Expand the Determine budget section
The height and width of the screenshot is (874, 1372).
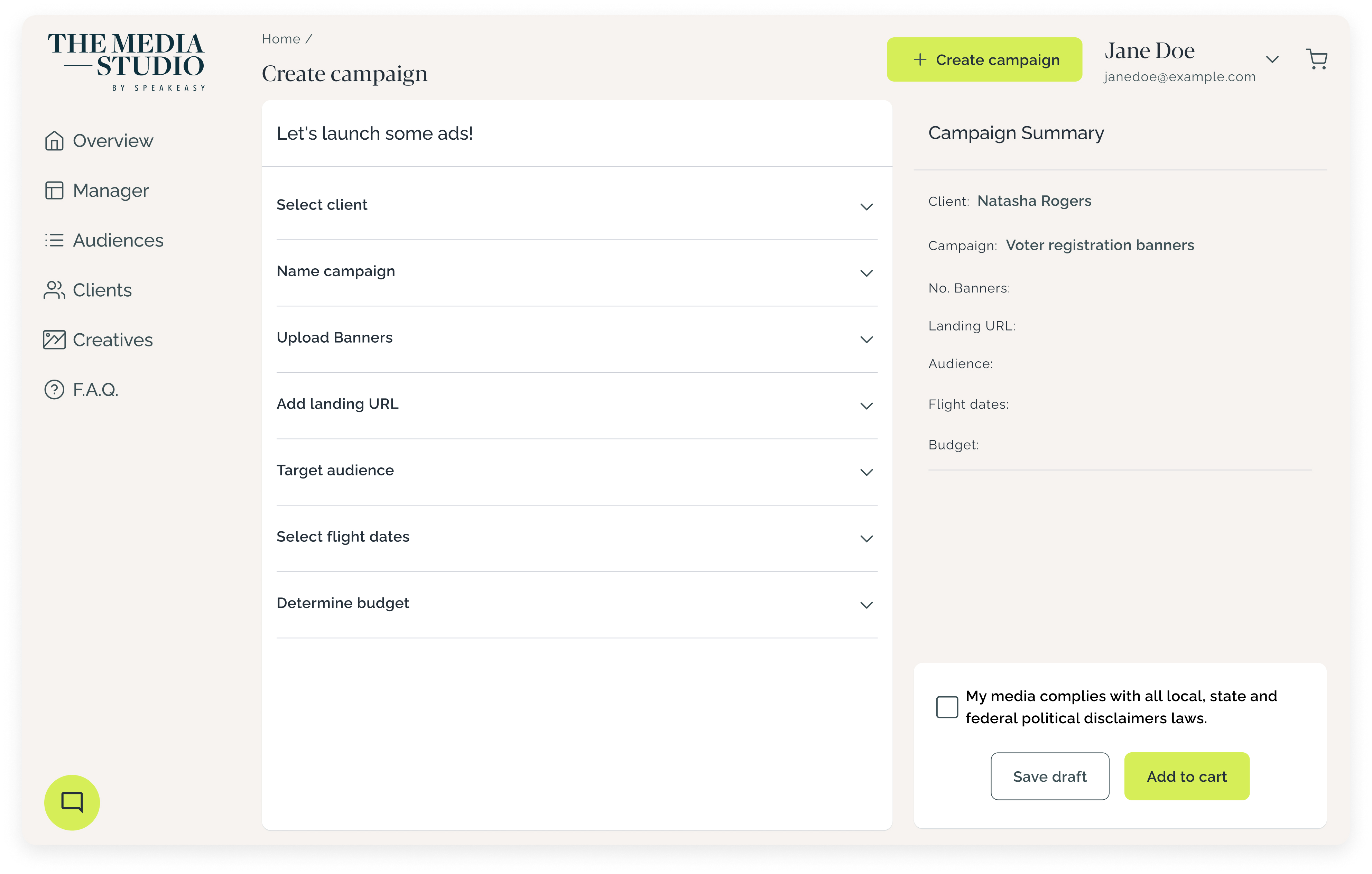[x=866, y=605]
